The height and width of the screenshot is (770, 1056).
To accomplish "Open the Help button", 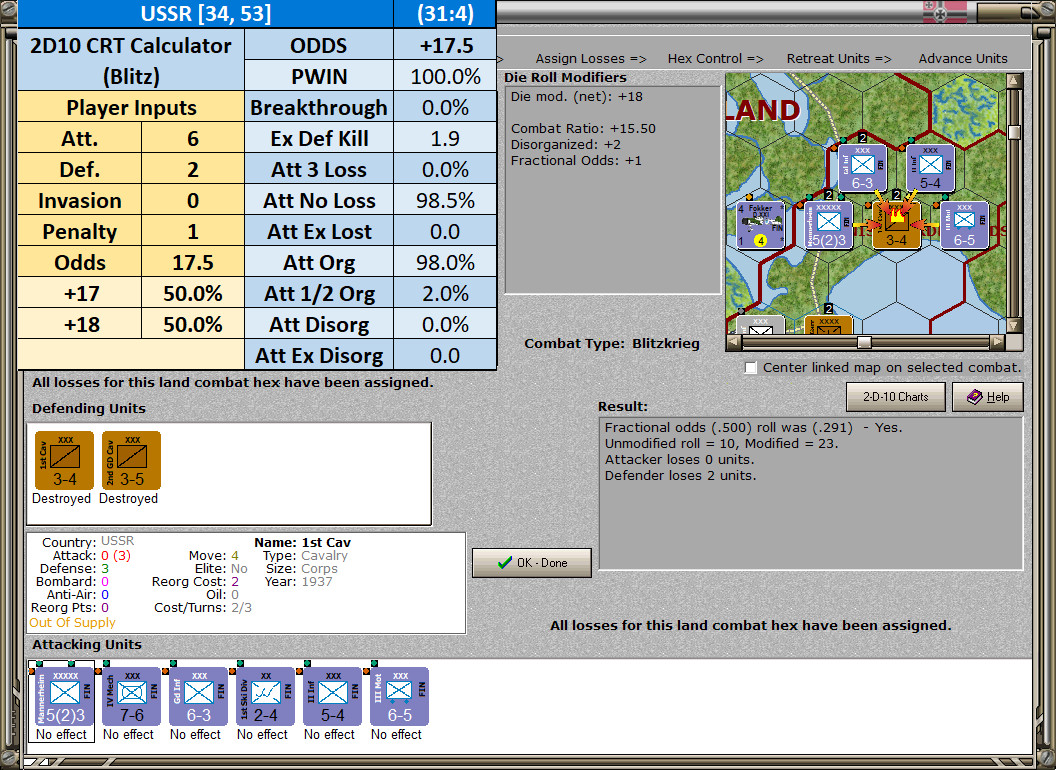I will pos(988,397).
